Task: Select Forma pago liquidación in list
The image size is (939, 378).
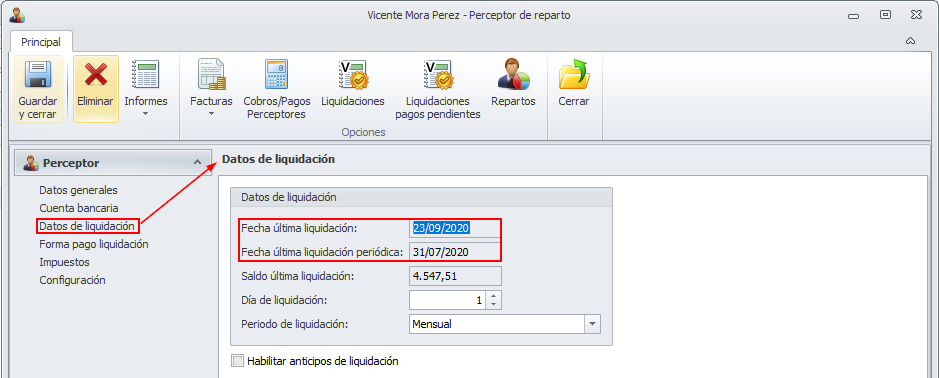Action: click(x=94, y=244)
